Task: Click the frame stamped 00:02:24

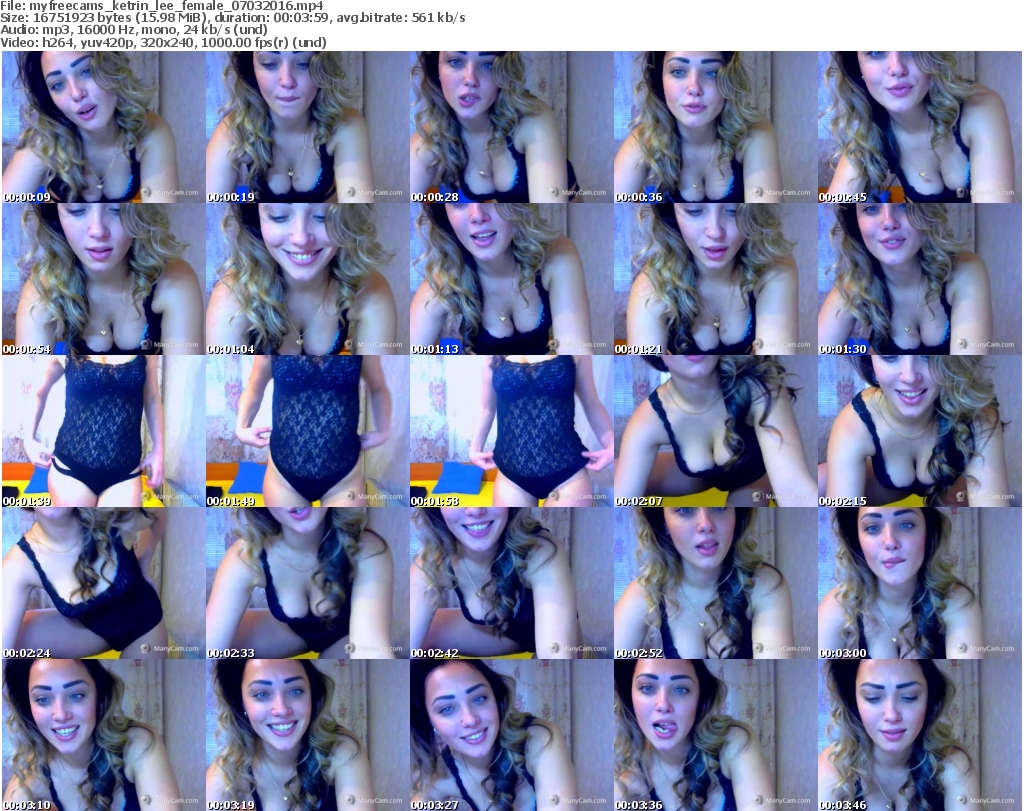Action: [x=103, y=583]
